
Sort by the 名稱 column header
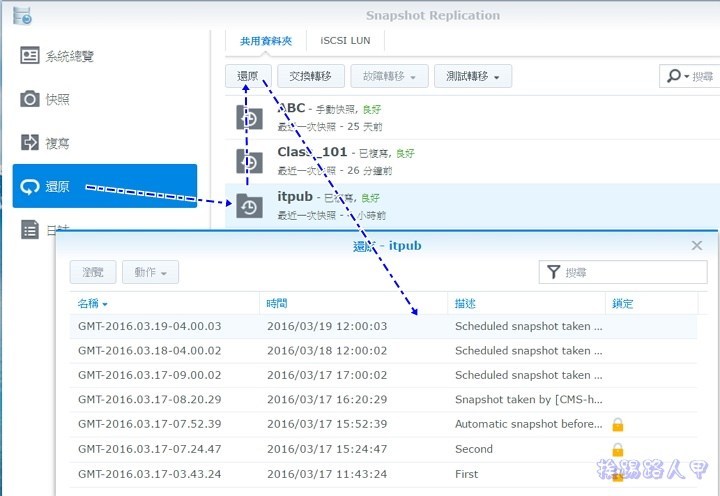[164, 304]
